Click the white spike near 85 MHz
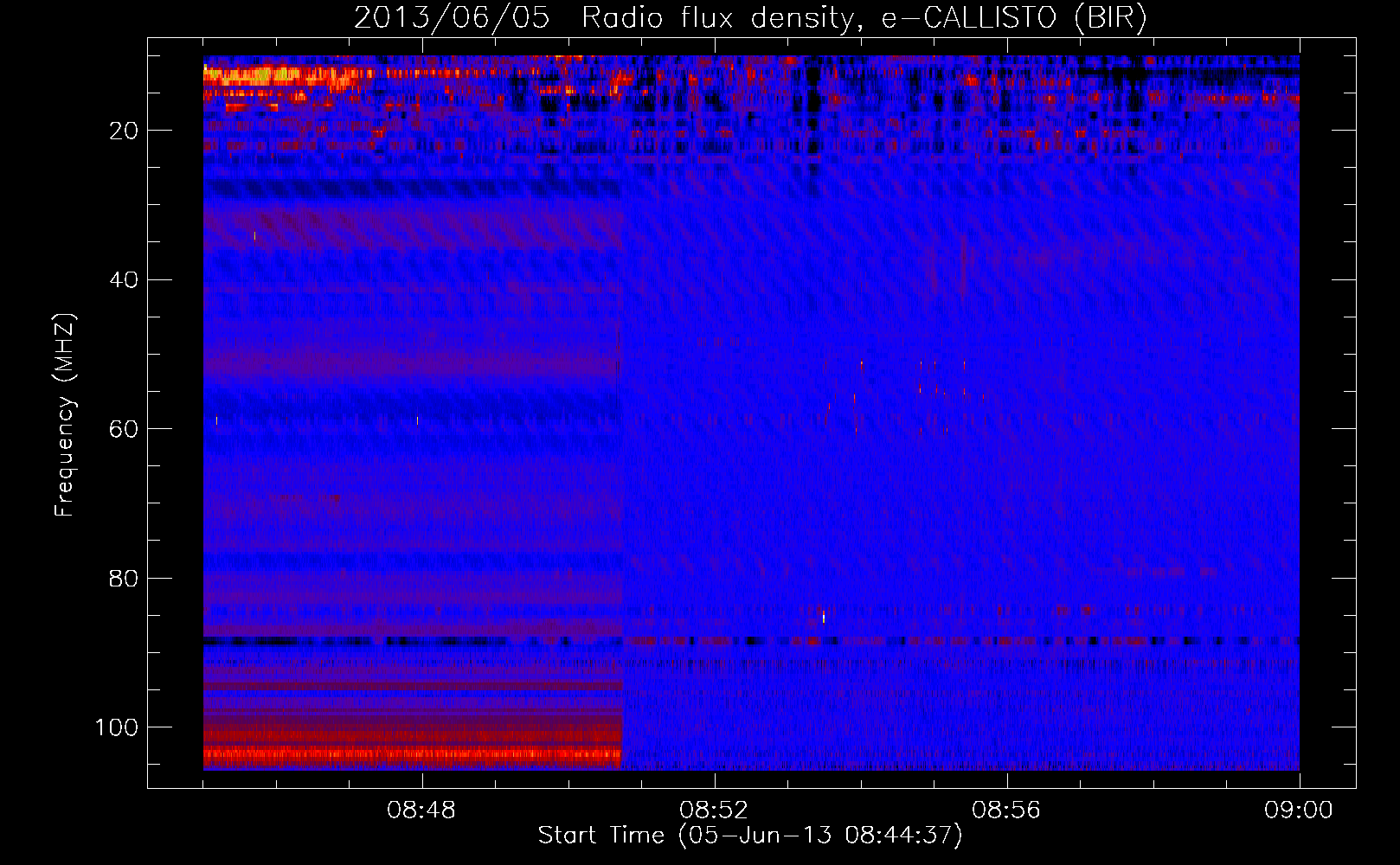 (x=824, y=616)
